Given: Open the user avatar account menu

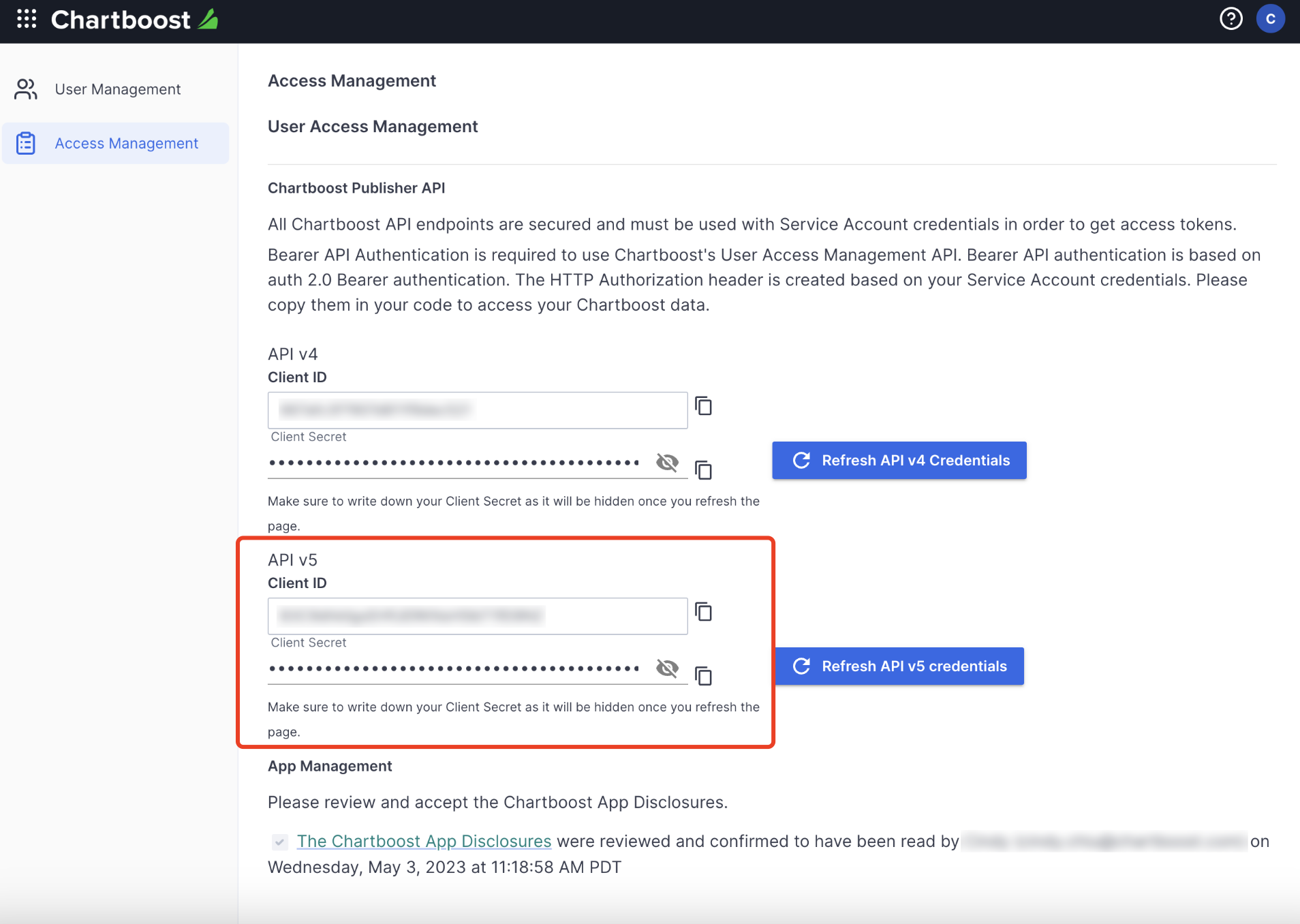Looking at the screenshot, I should point(1270,19).
